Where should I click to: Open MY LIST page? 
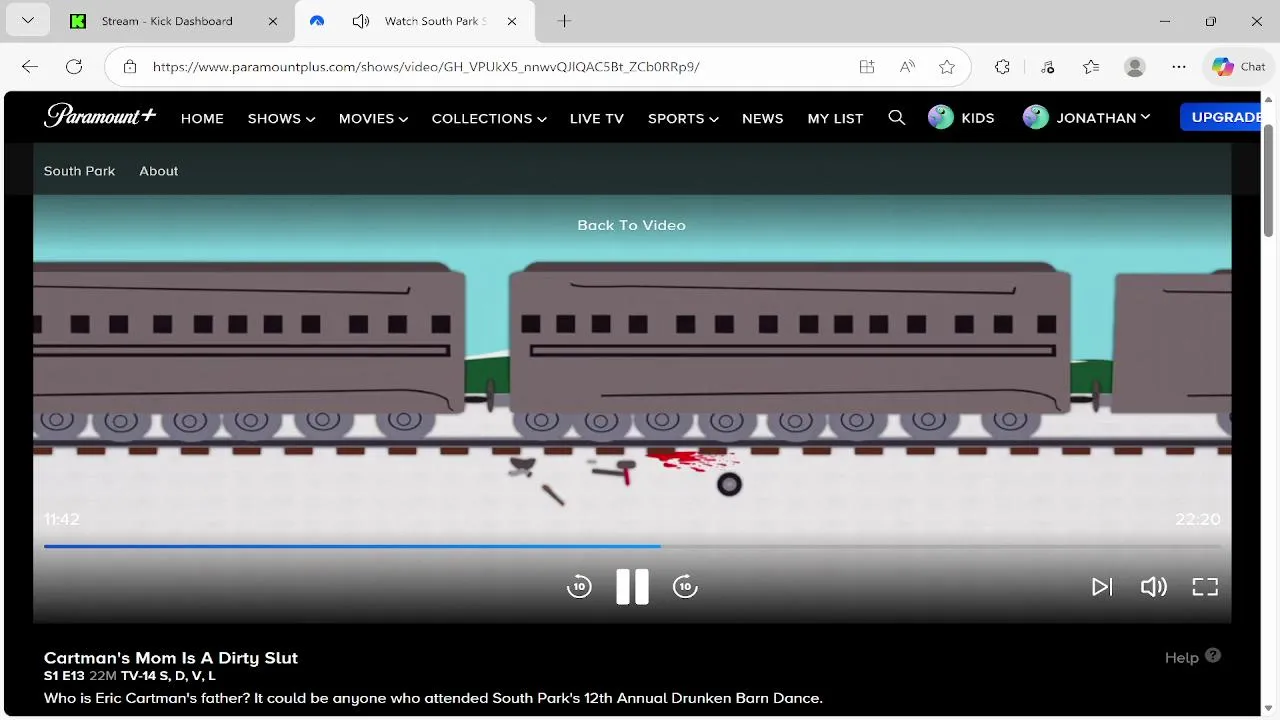(835, 118)
